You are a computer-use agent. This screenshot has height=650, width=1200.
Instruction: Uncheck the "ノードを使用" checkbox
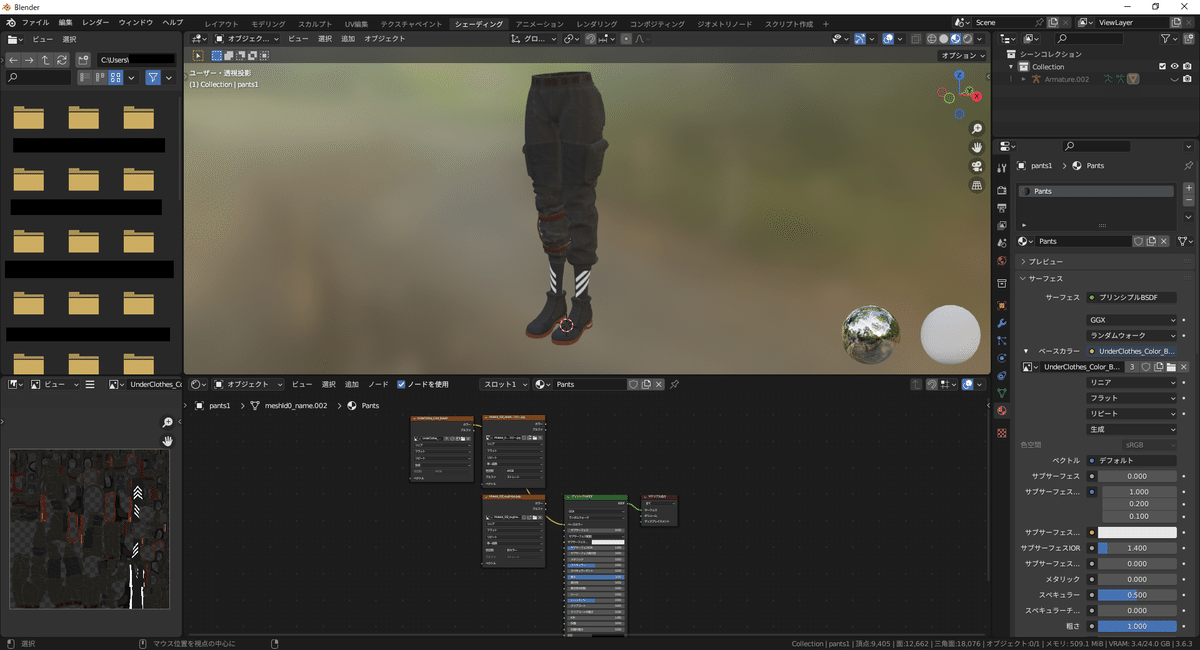[401, 384]
